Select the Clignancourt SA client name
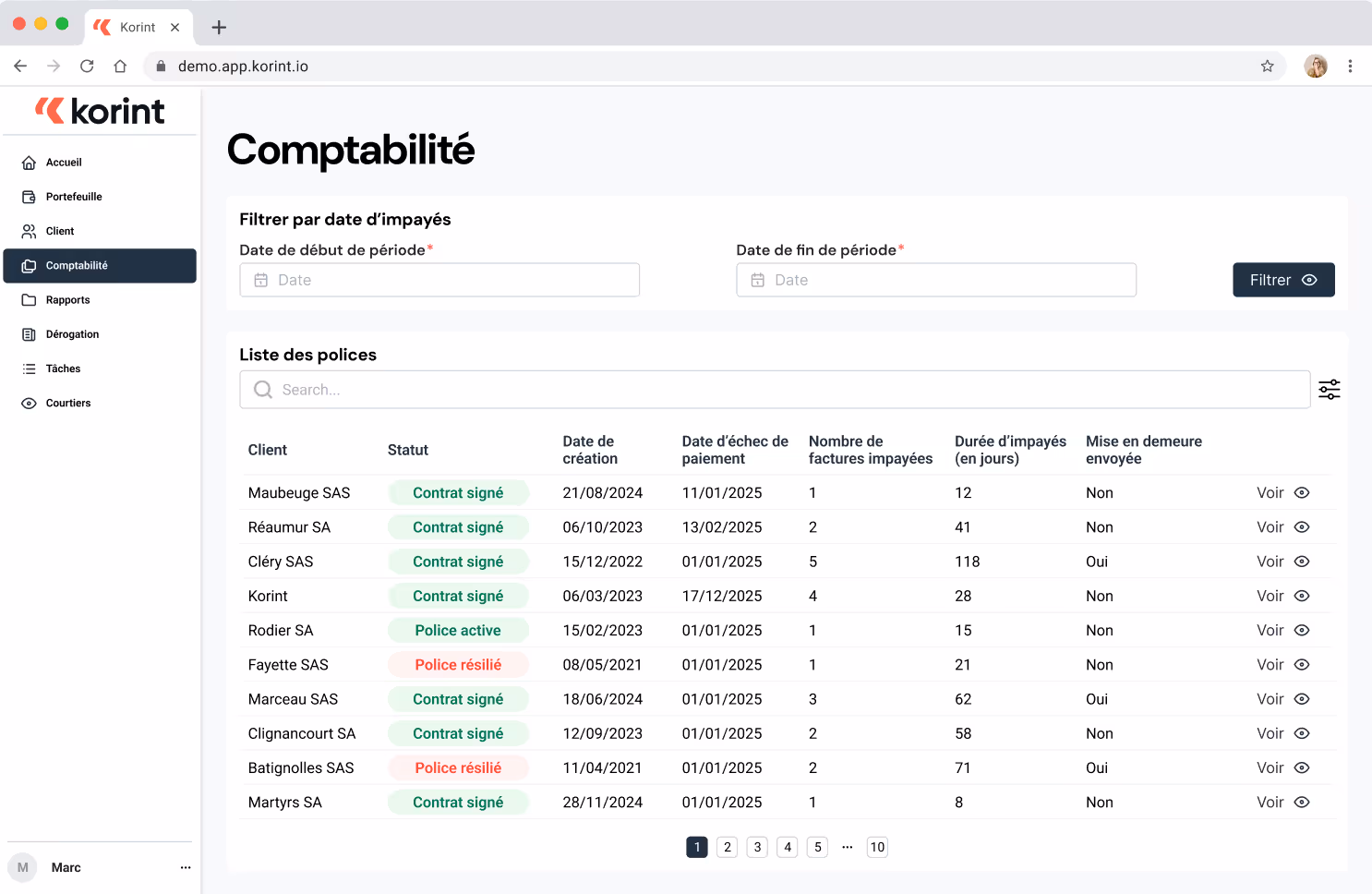Viewport: 1372px width, 894px height. click(x=302, y=734)
